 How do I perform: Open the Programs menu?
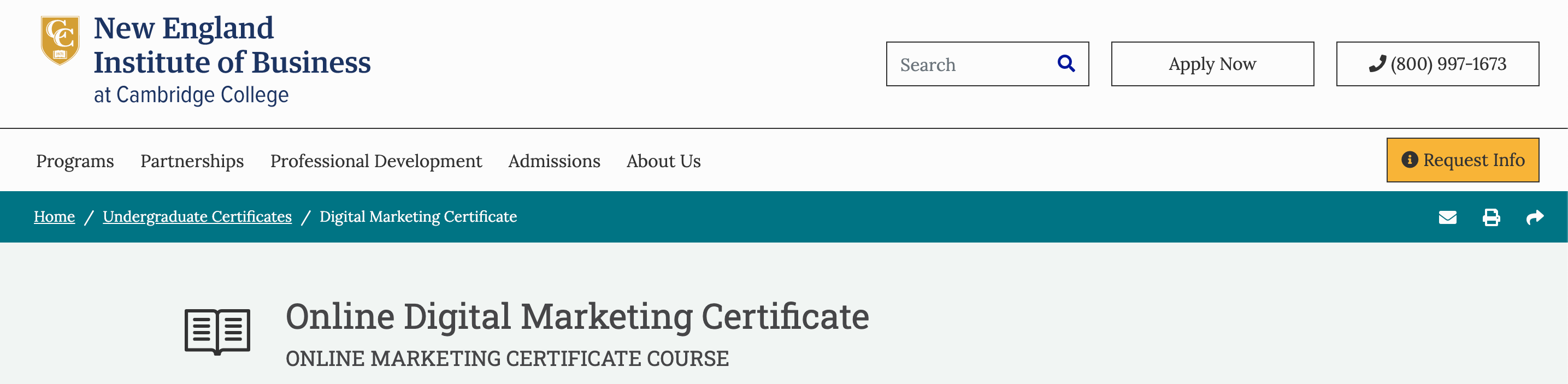click(x=75, y=161)
